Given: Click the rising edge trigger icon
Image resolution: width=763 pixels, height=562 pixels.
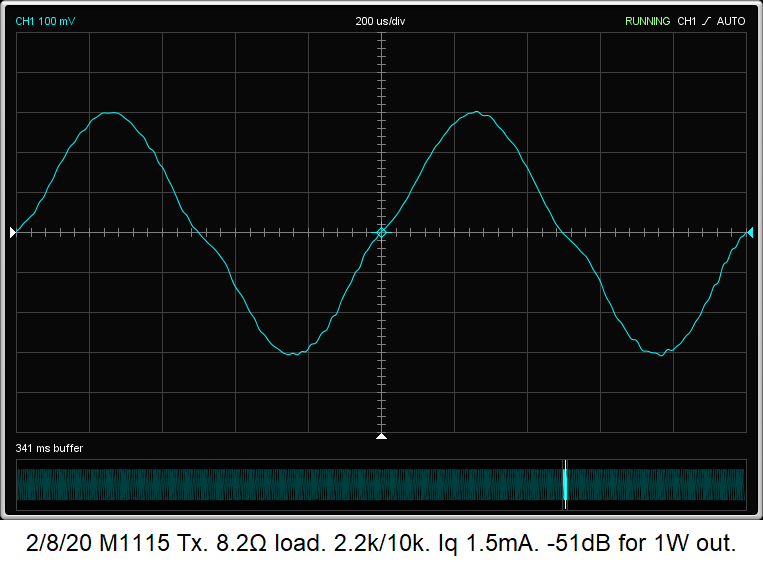Looking at the screenshot, I should (x=706, y=21).
